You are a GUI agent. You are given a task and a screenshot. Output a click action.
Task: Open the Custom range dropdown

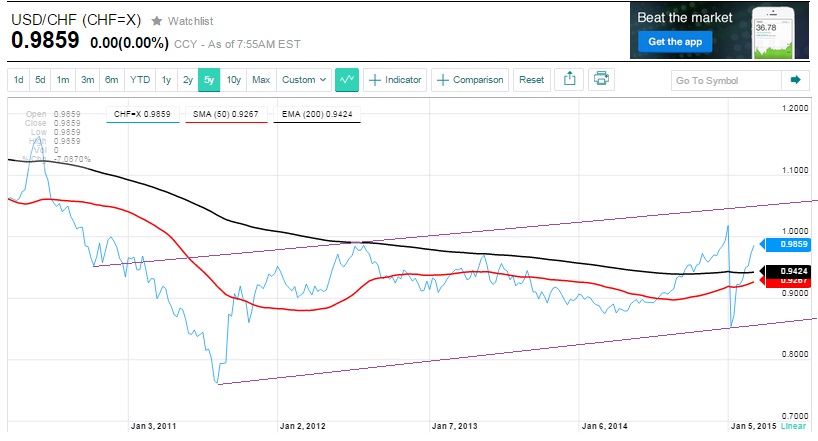pyautogui.click(x=304, y=80)
